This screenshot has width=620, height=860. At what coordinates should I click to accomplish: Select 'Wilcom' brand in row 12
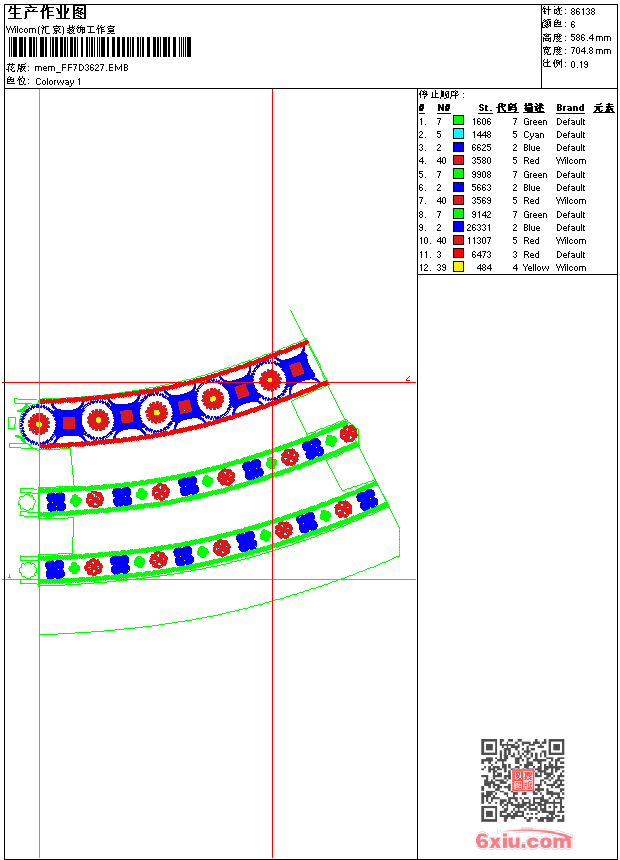(x=571, y=268)
